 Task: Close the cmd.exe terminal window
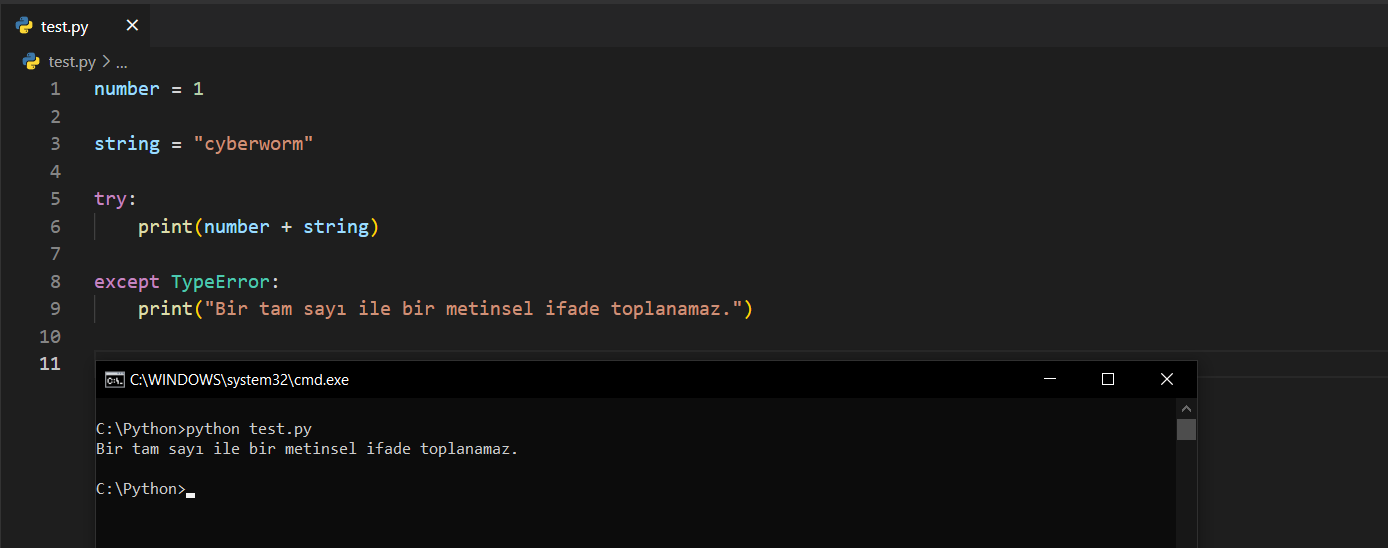pos(1166,379)
